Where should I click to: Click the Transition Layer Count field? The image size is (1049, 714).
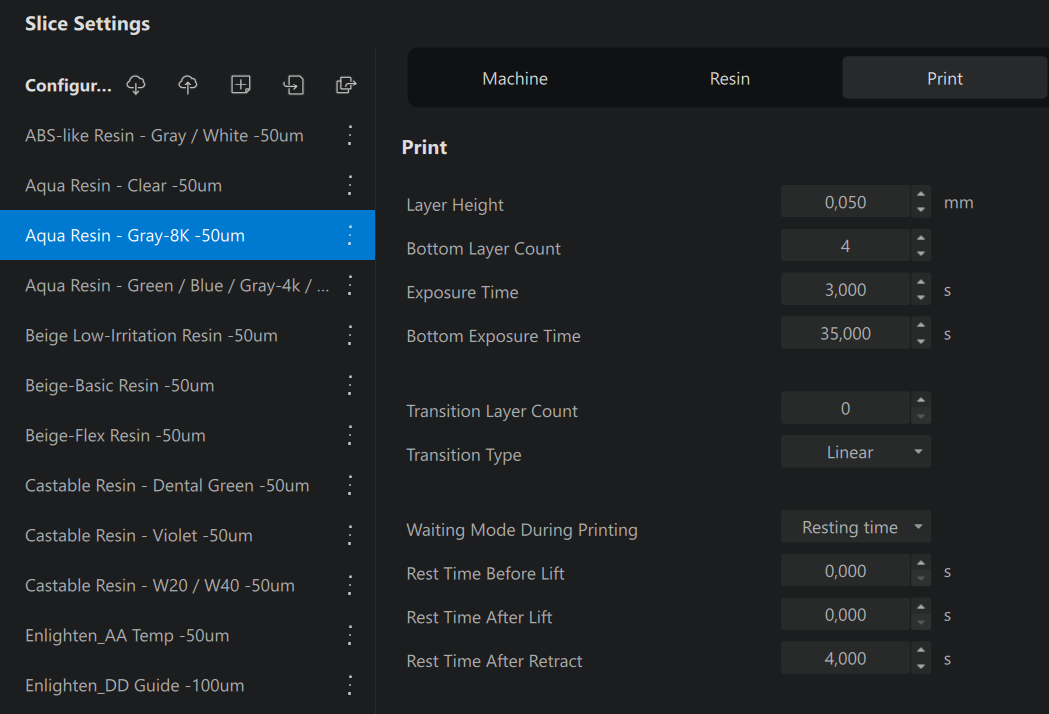(845, 408)
